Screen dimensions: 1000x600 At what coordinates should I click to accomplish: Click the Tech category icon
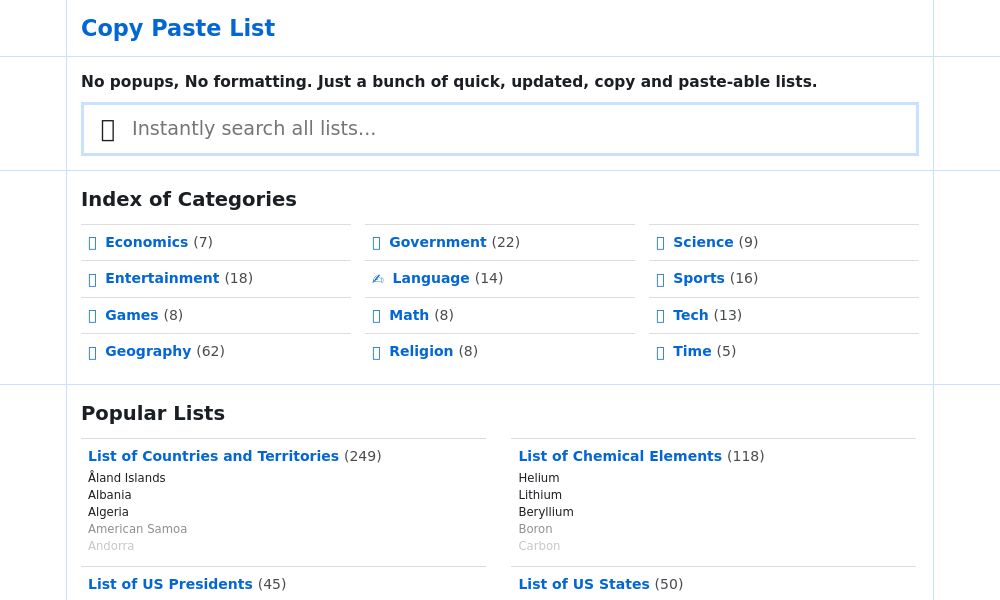(x=661, y=315)
